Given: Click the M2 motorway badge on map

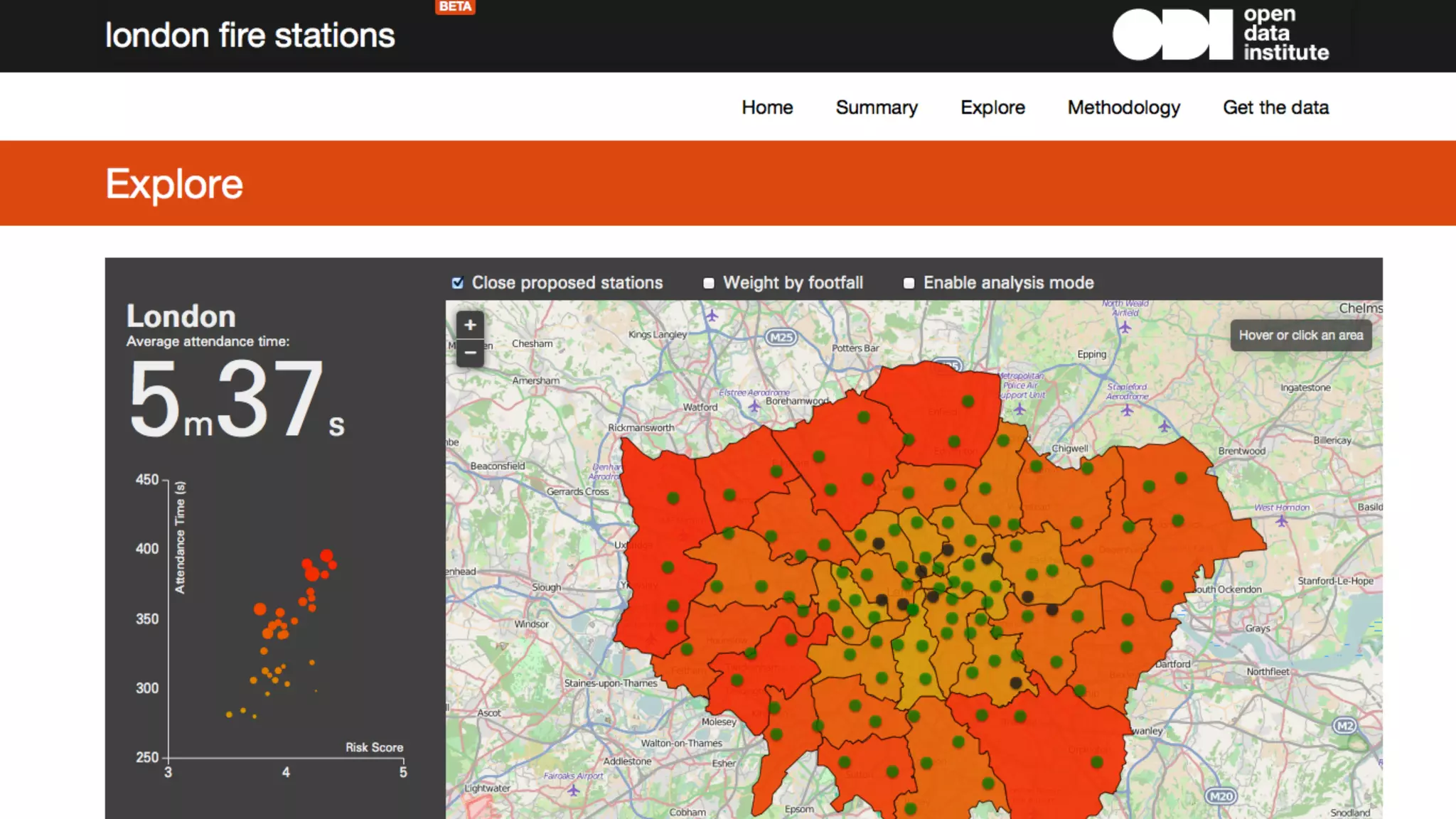Looking at the screenshot, I should click(x=1344, y=726).
